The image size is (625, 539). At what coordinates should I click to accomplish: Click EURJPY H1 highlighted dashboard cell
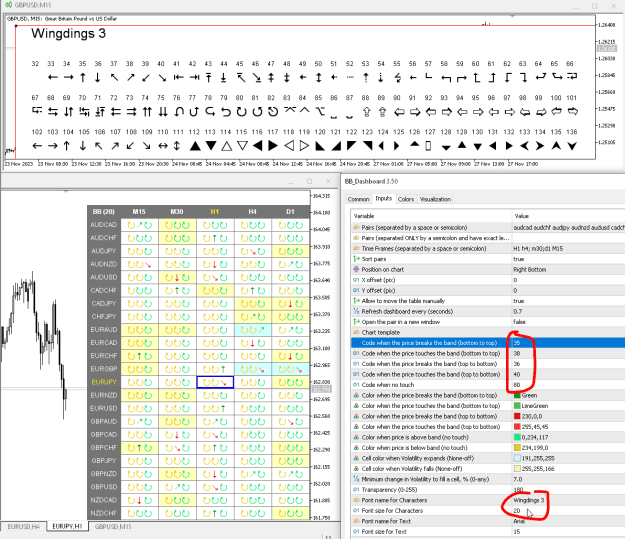[215, 382]
